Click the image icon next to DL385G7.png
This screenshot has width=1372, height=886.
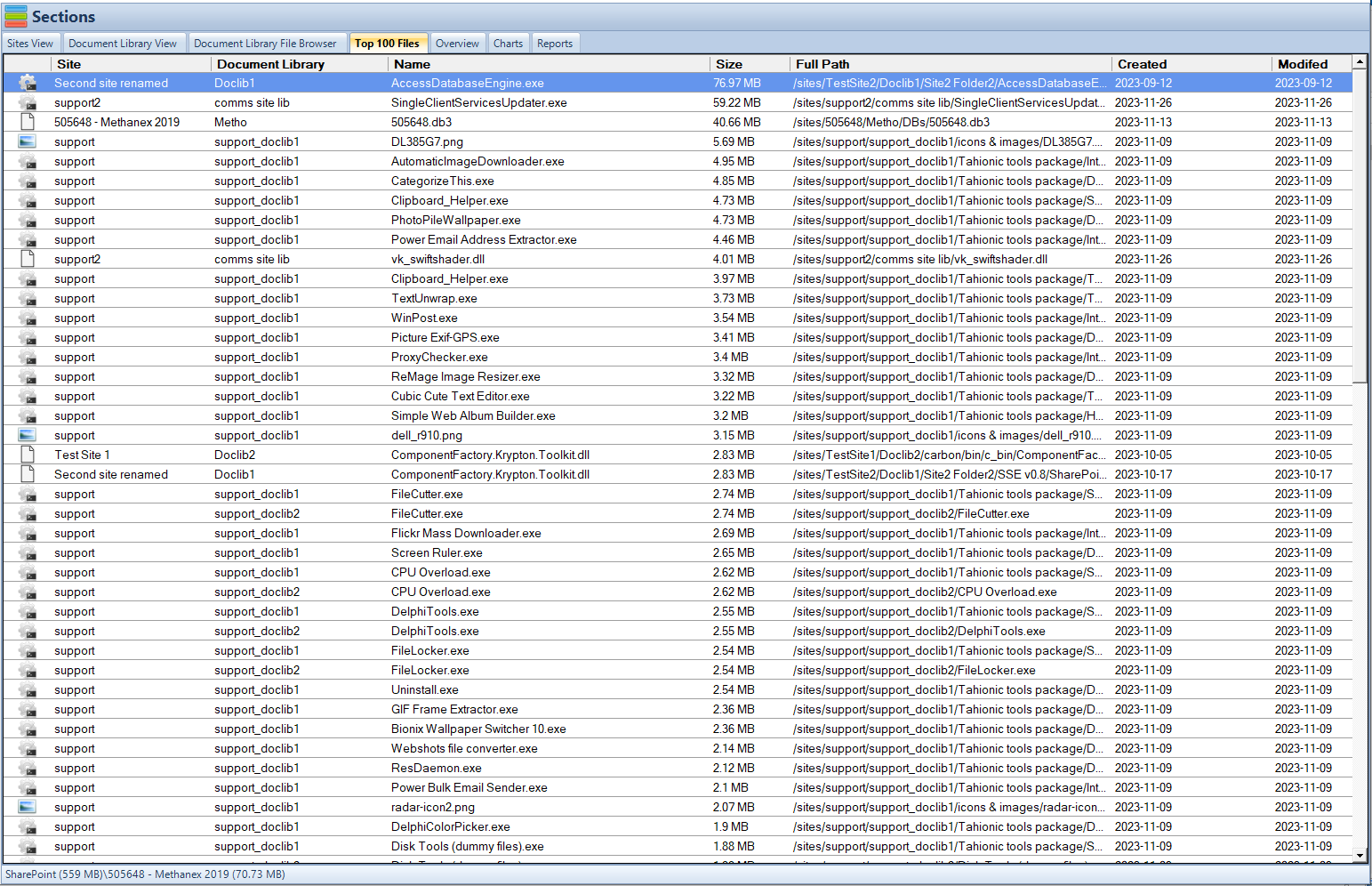pos(27,141)
